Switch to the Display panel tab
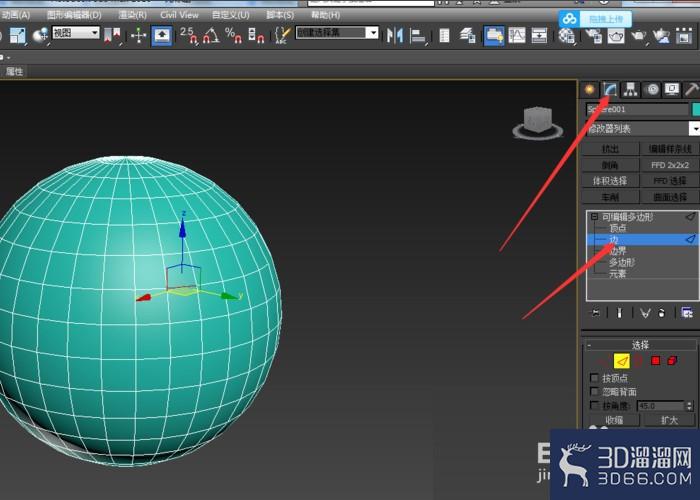This screenshot has width=700, height=500. pos(672,90)
